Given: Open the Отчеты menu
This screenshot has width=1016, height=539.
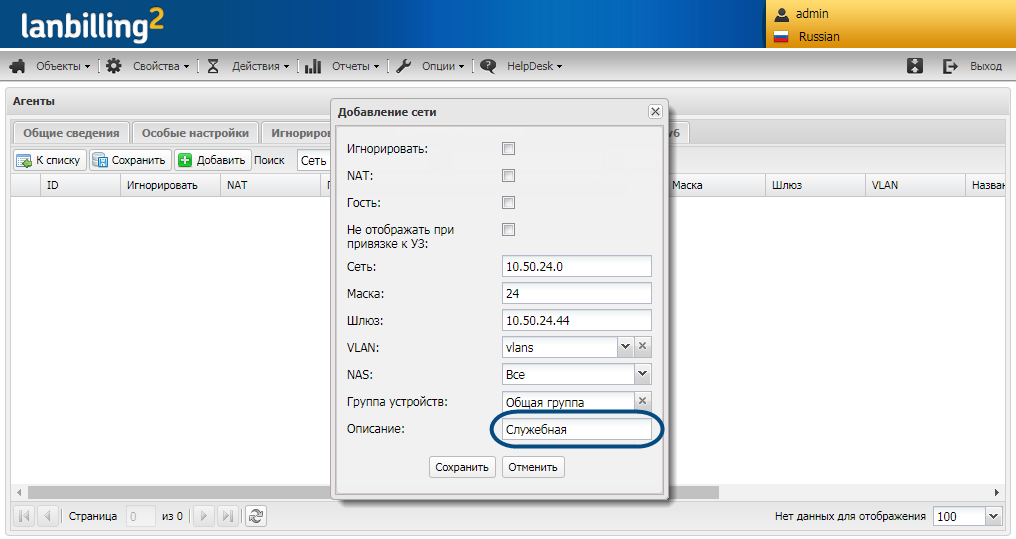Looking at the screenshot, I should 355,66.
